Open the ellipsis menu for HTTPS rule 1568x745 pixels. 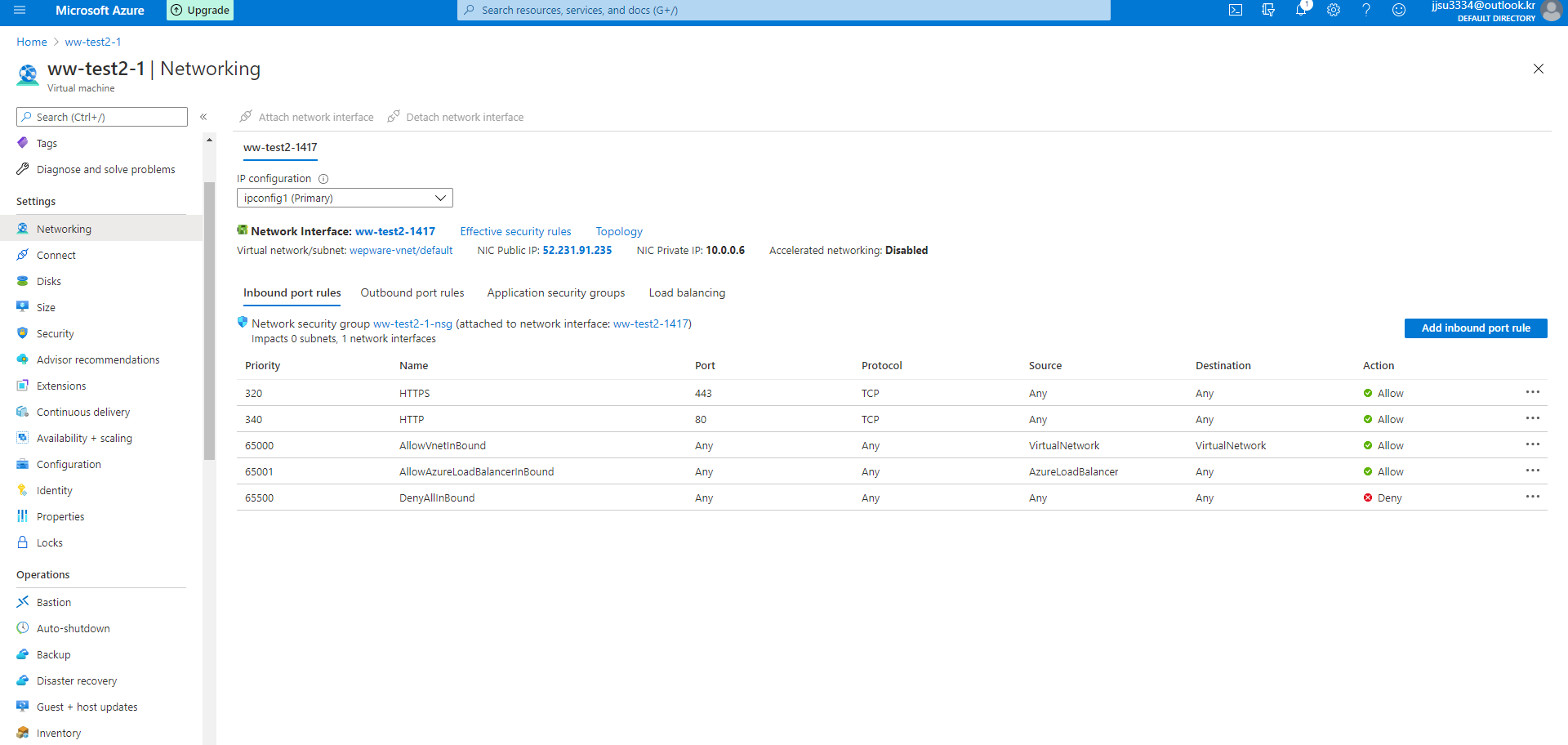(x=1533, y=392)
